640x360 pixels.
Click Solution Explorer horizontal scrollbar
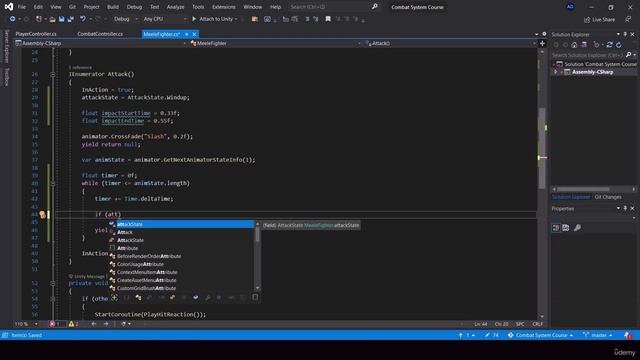point(583,189)
